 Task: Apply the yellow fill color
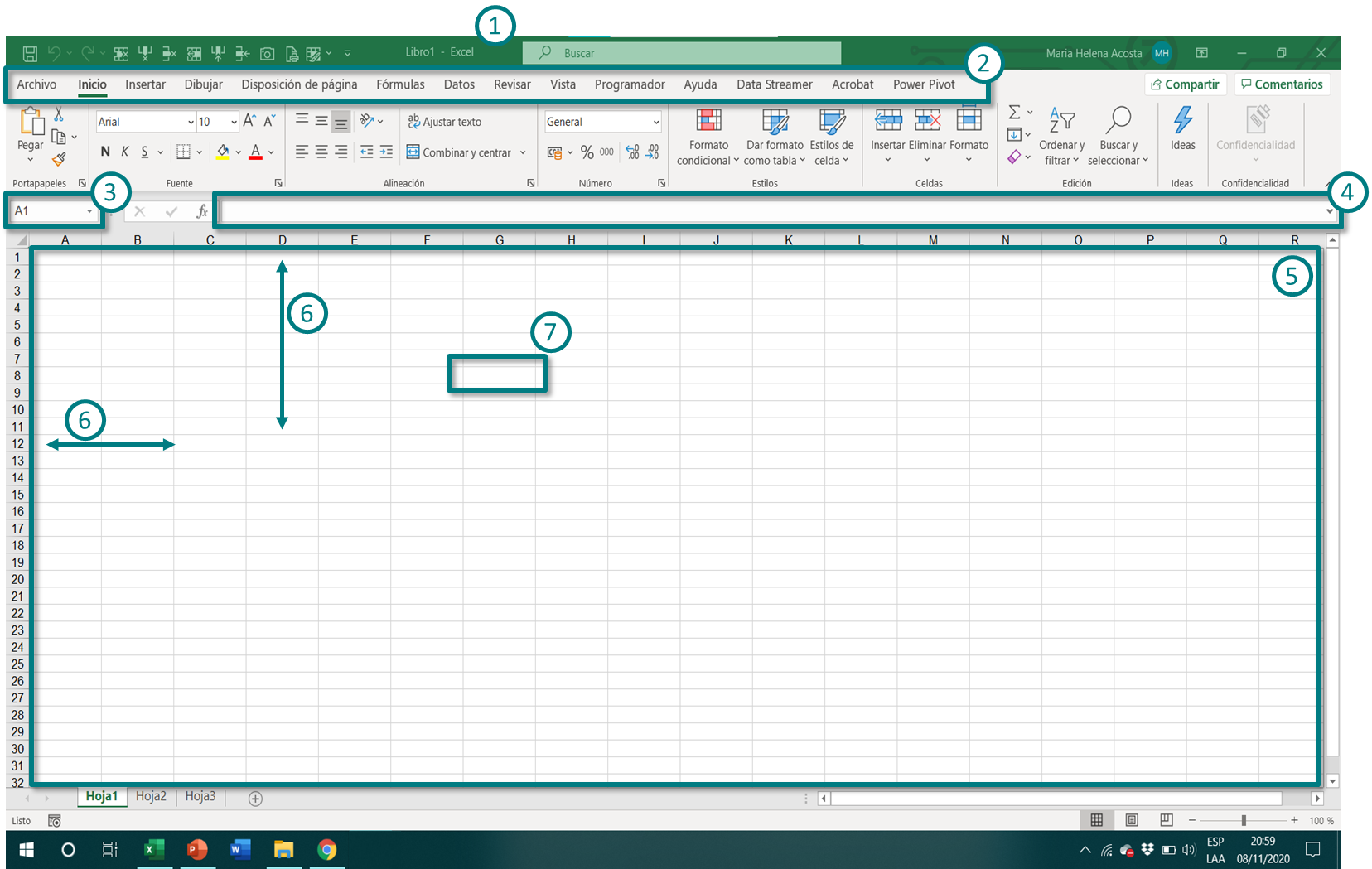[x=223, y=152]
